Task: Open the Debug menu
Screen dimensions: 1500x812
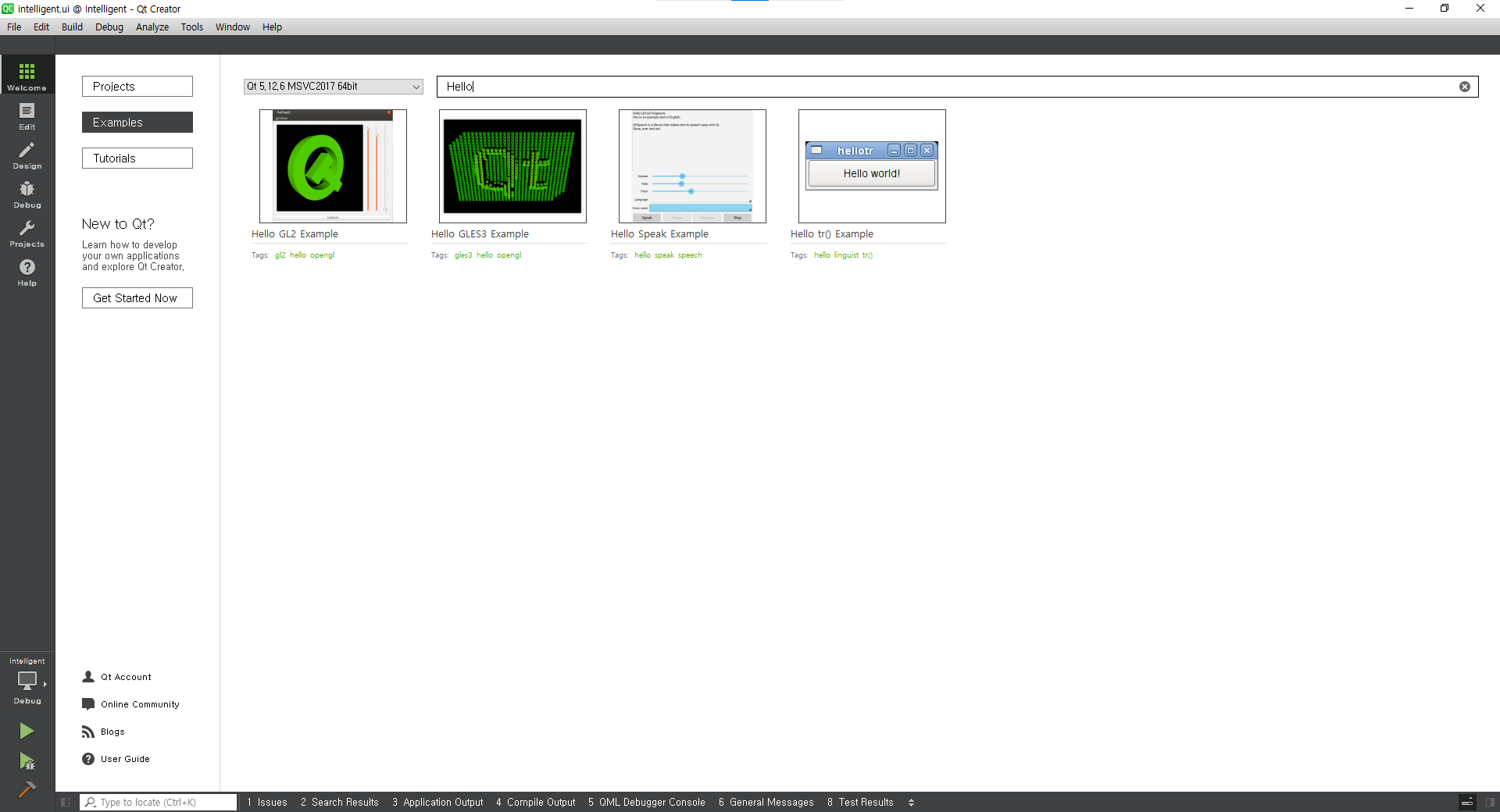Action: point(109,27)
